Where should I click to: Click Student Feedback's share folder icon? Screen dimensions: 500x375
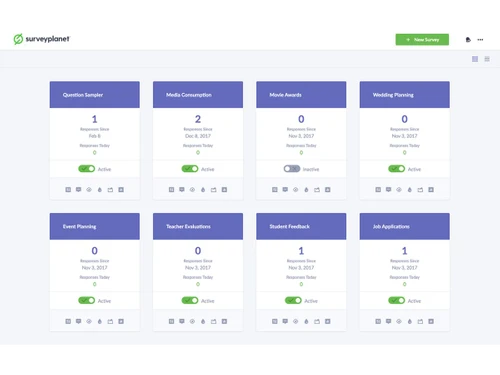pos(317,321)
